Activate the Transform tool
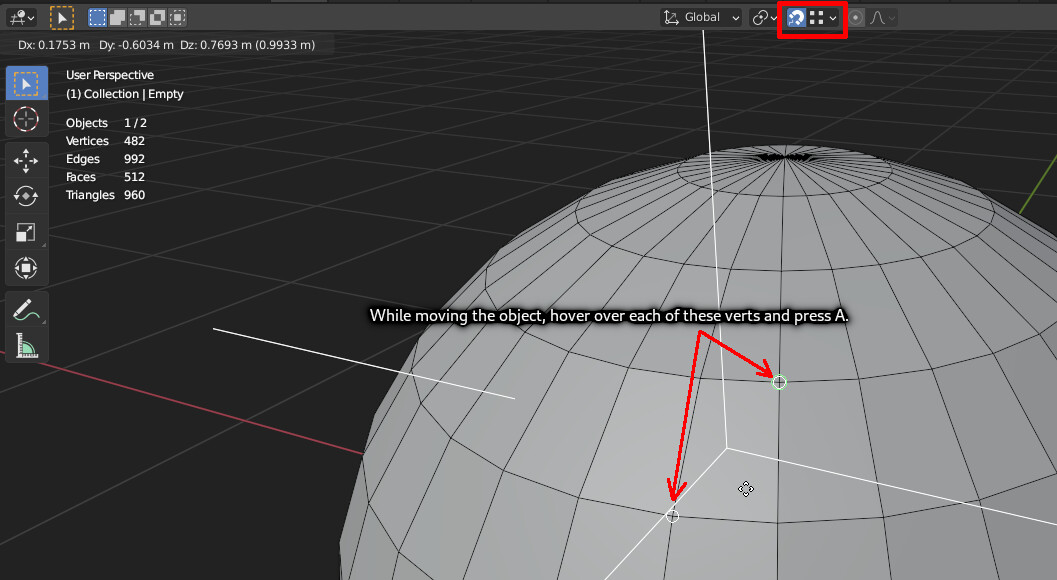This screenshot has height=580, width=1057. (27, 268)
